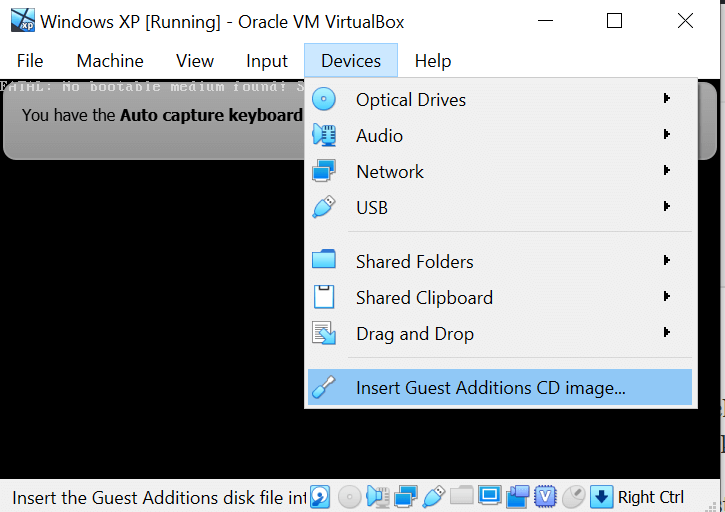
Task: Click the Shared Folders menu entry
Action: pyautogui.click(x=415, y=262)
